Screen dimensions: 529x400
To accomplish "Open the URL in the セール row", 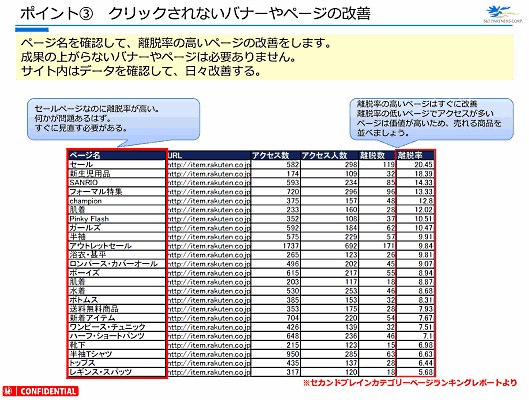I will 209,164.
